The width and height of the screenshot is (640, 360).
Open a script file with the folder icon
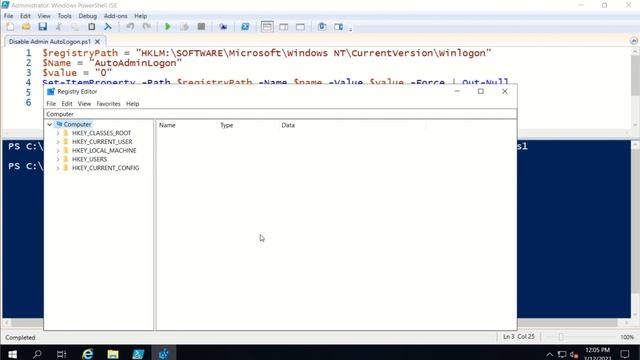[x=26, y=27]
